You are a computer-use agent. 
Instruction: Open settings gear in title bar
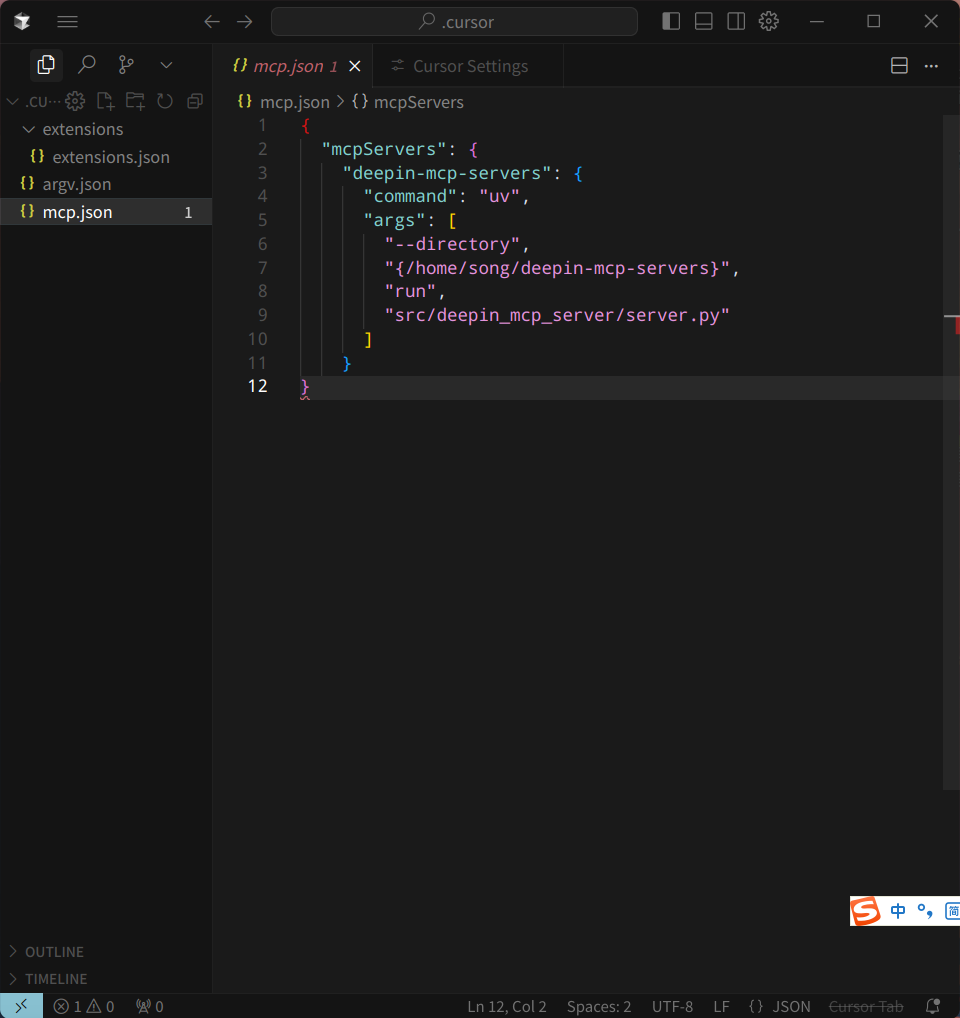pyautogui.click(x=769, y=21)
